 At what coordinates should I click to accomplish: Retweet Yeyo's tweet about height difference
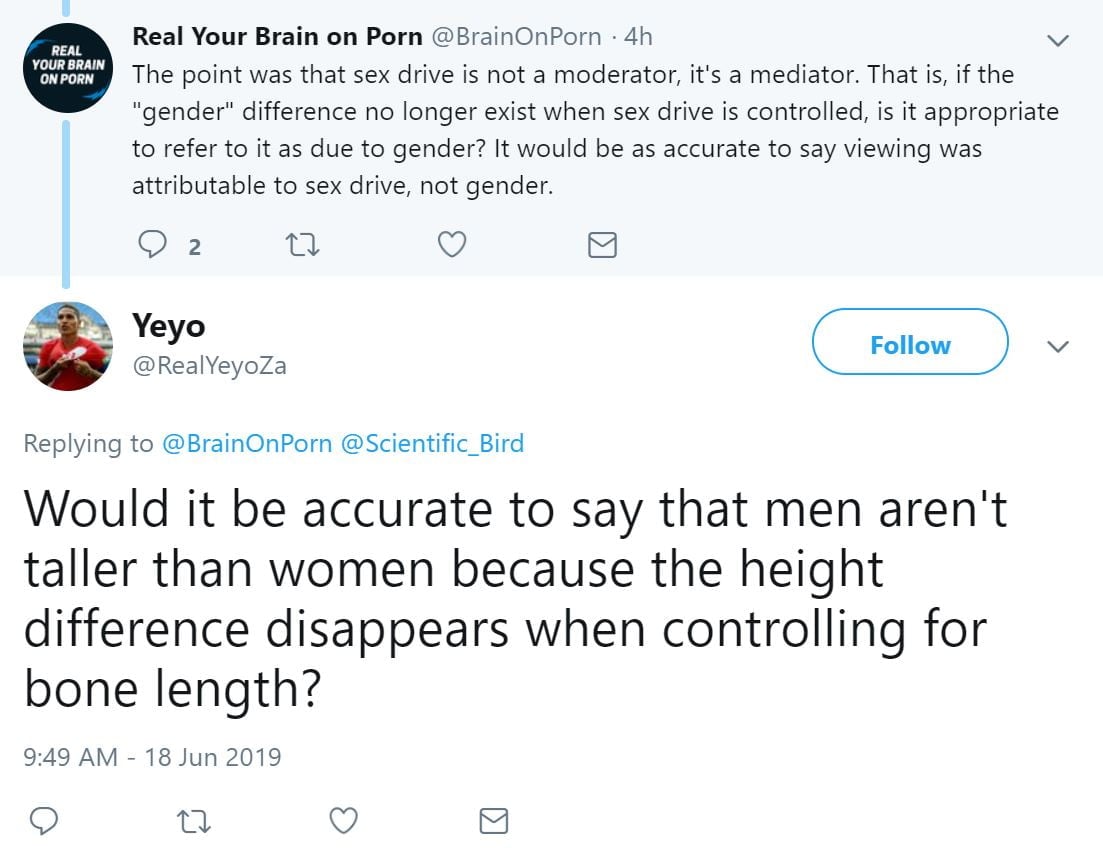coord(192,821)
